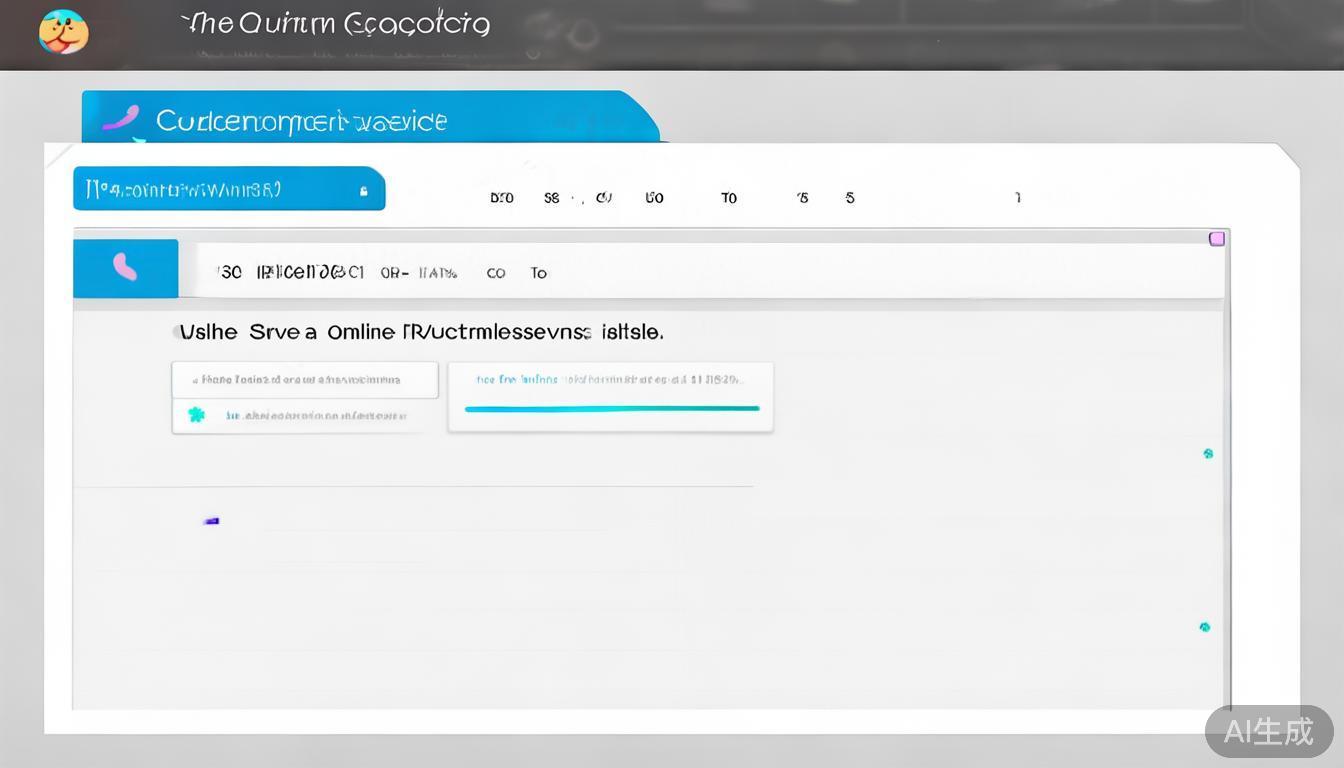Click the small purple marker in empty area

coord(211,521)
